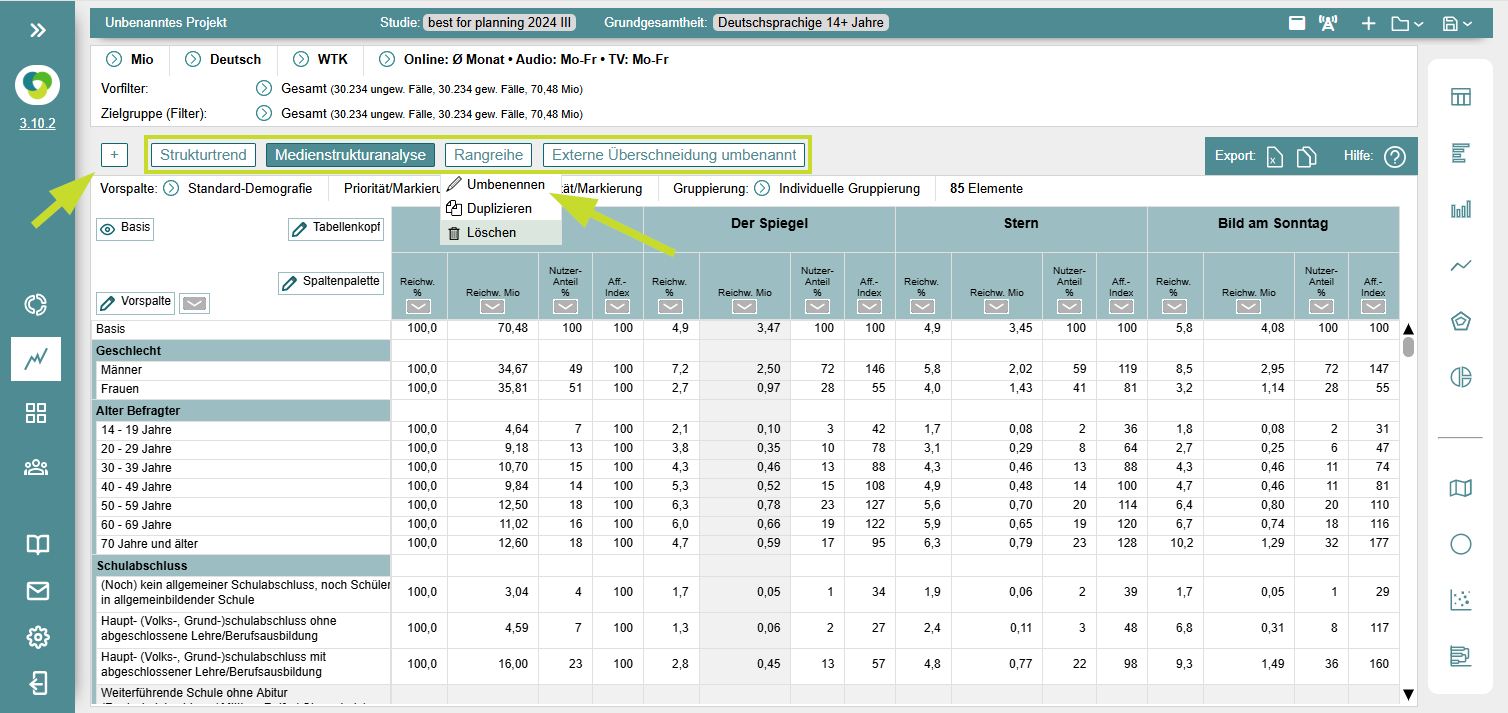Expand the left sidebar with double chevron
The height and width of the screenshot is (713, 1508).
pos(37,30)
